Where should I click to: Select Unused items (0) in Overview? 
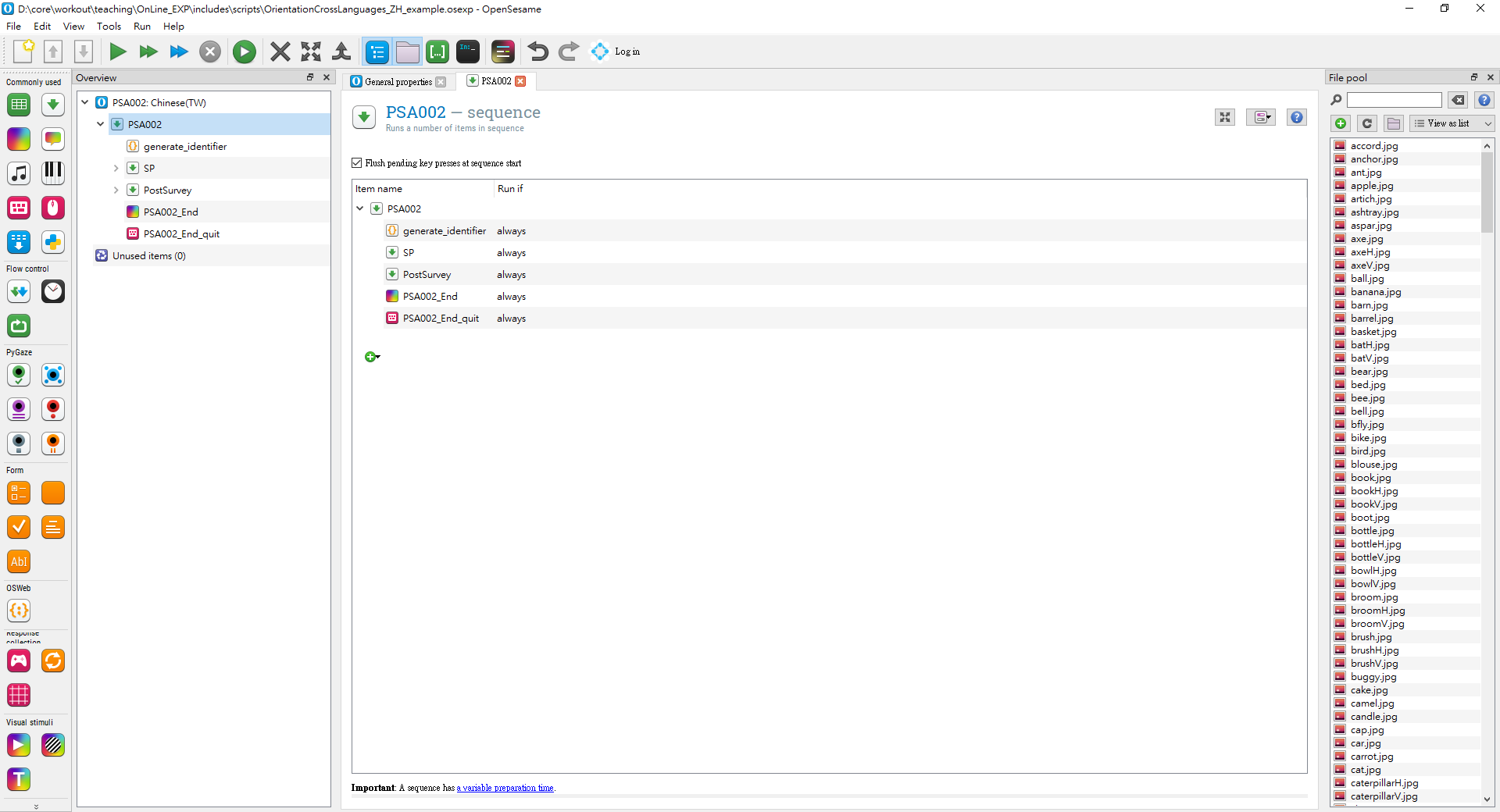pos(148,255)
